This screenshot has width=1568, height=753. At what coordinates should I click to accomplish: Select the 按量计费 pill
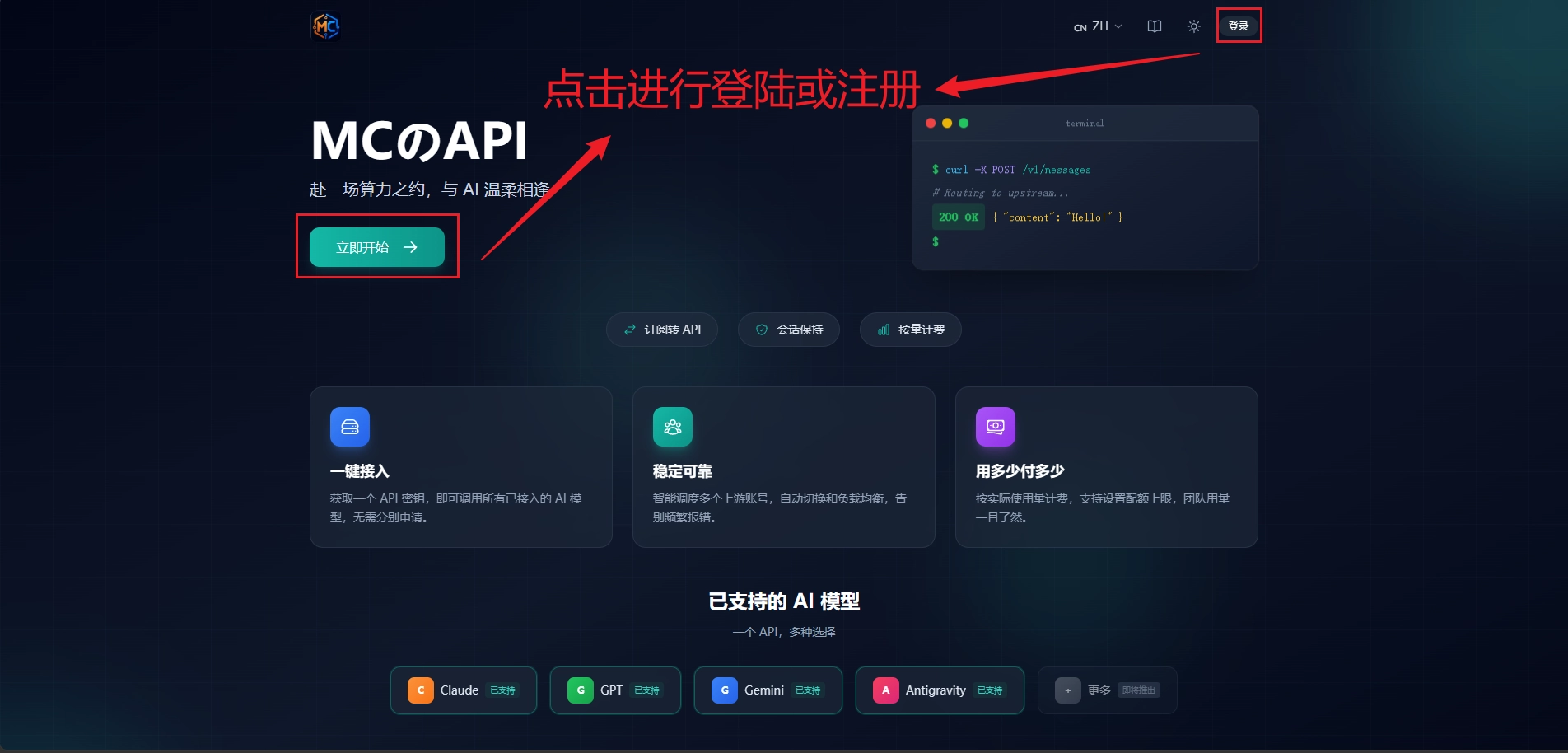(x=911, y=330)
